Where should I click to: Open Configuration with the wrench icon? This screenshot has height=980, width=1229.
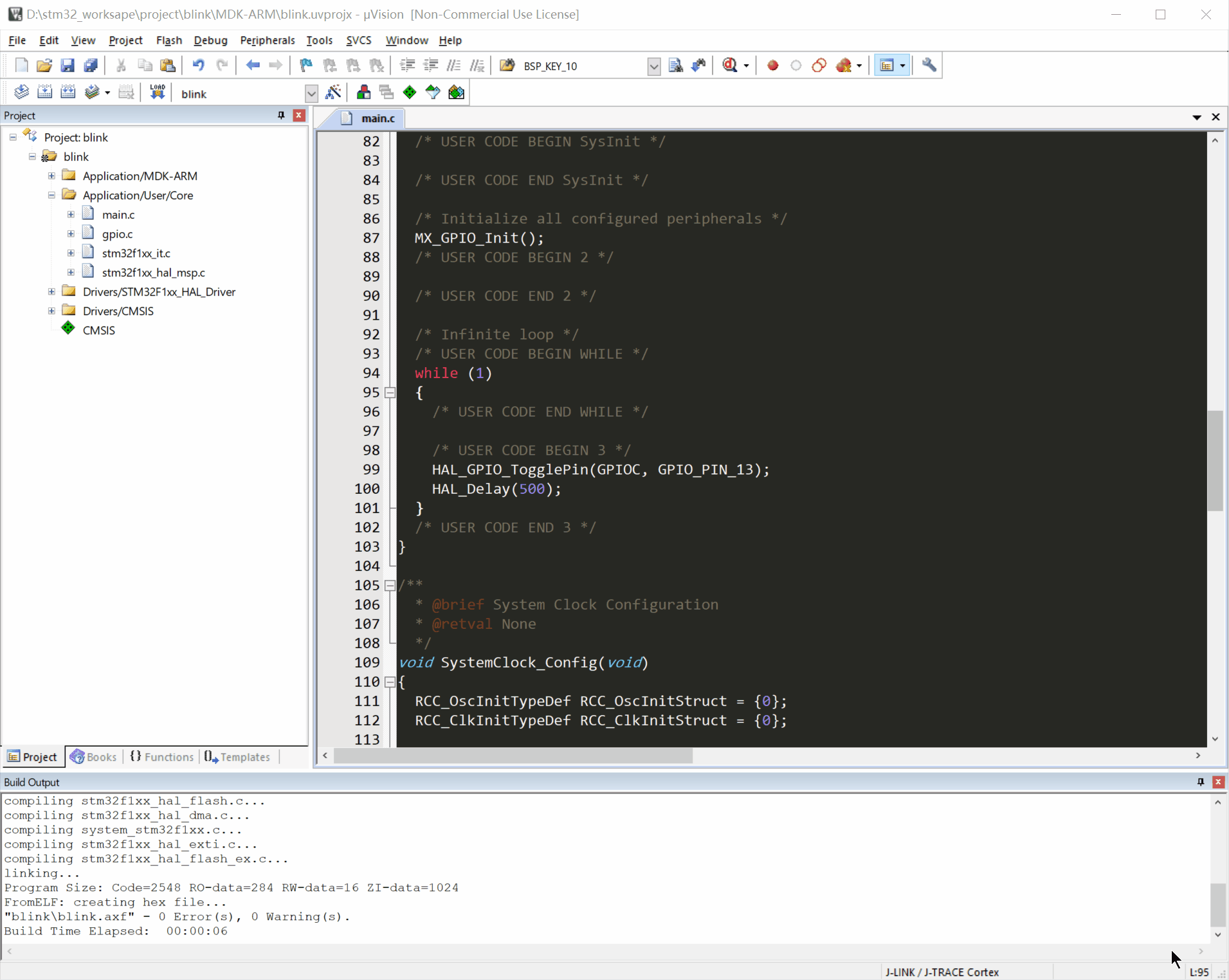(929, 66)
